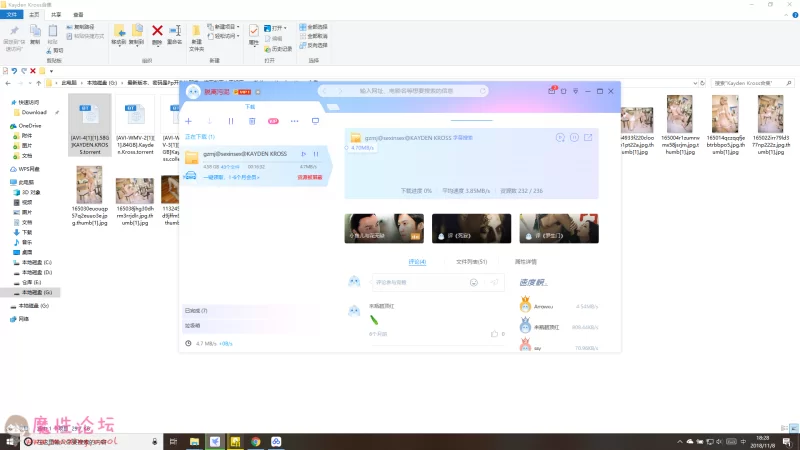This screenshot has height=450, width=800.
Task: Open the second video thumbnail 评《死寂》
Action: pyautogui.click(x=471, y=228)
